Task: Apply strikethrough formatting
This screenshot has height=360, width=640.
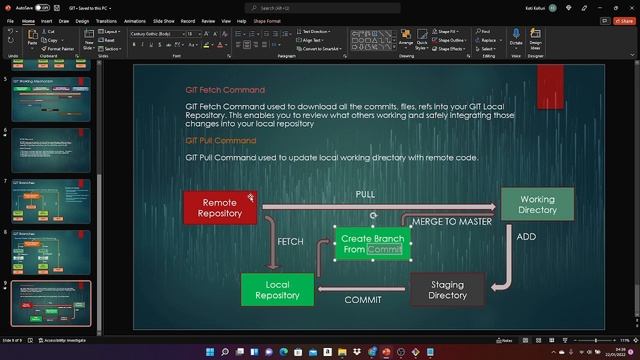Action: 168,45
